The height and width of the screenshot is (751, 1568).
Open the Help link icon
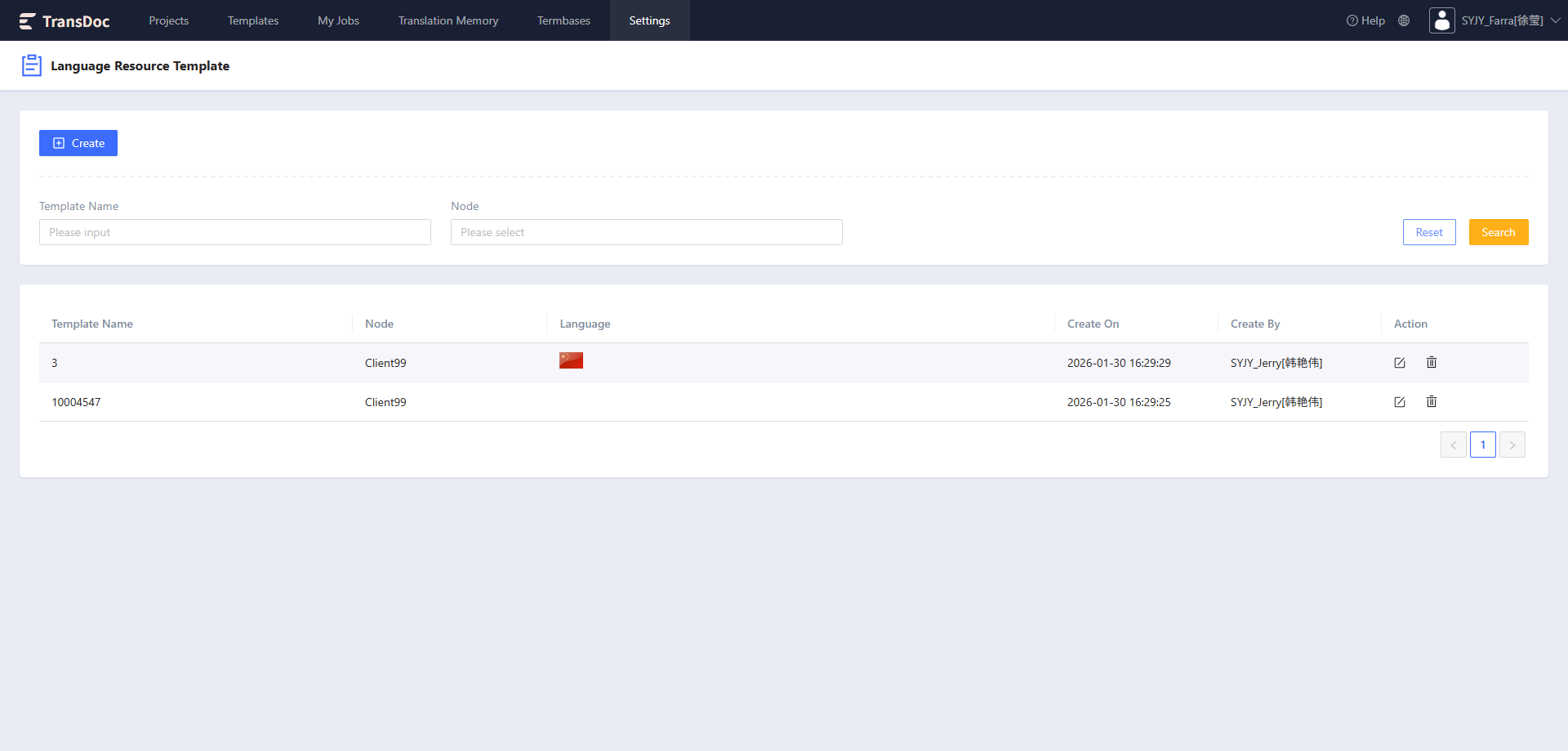[x=1352, y=21]
